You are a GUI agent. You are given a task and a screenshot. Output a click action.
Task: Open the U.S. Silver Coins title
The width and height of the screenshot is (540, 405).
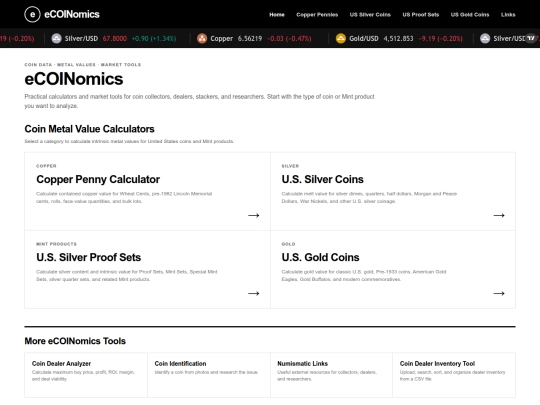click(x=322, y=179)
